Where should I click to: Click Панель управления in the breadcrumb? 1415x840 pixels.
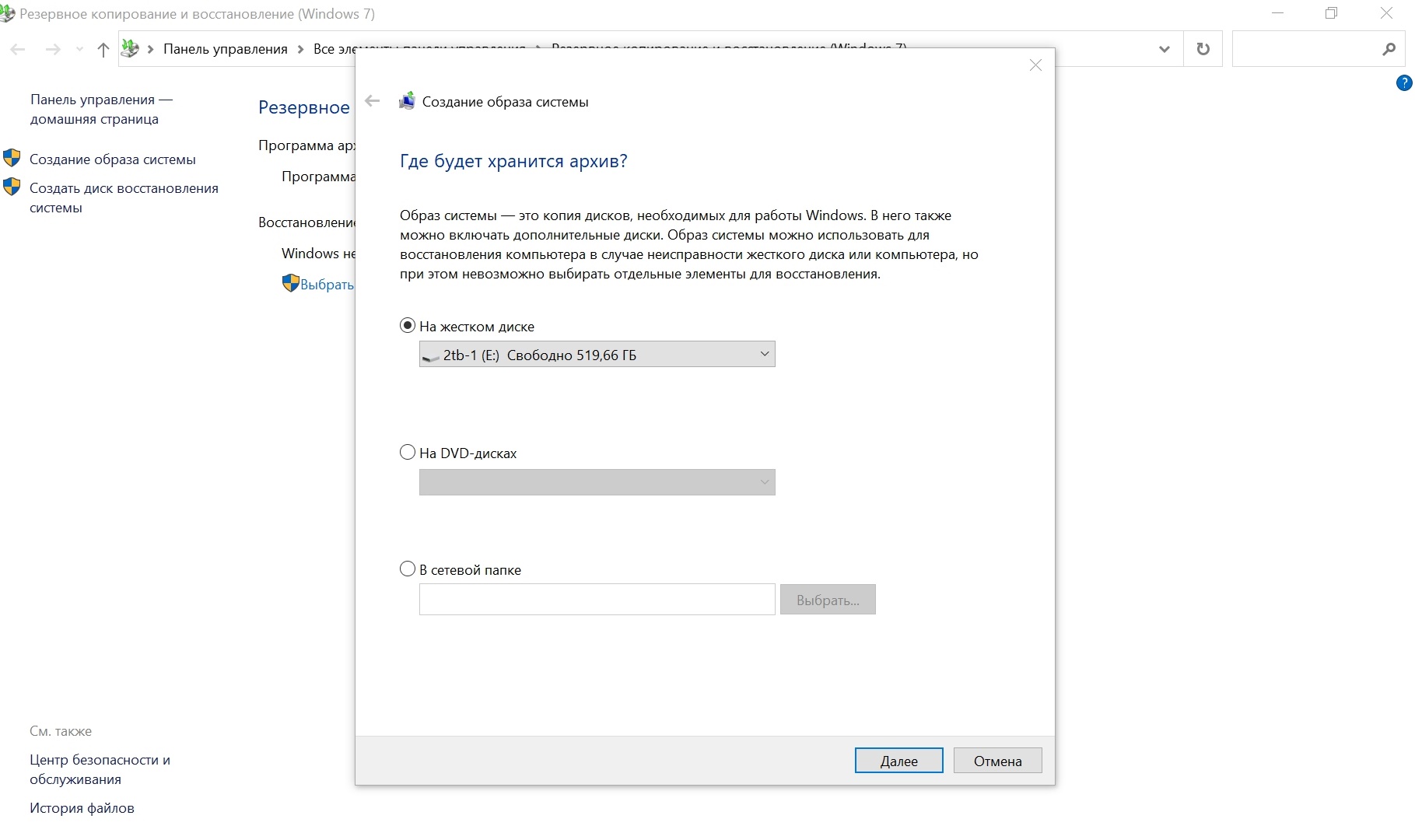pos(226,49)
